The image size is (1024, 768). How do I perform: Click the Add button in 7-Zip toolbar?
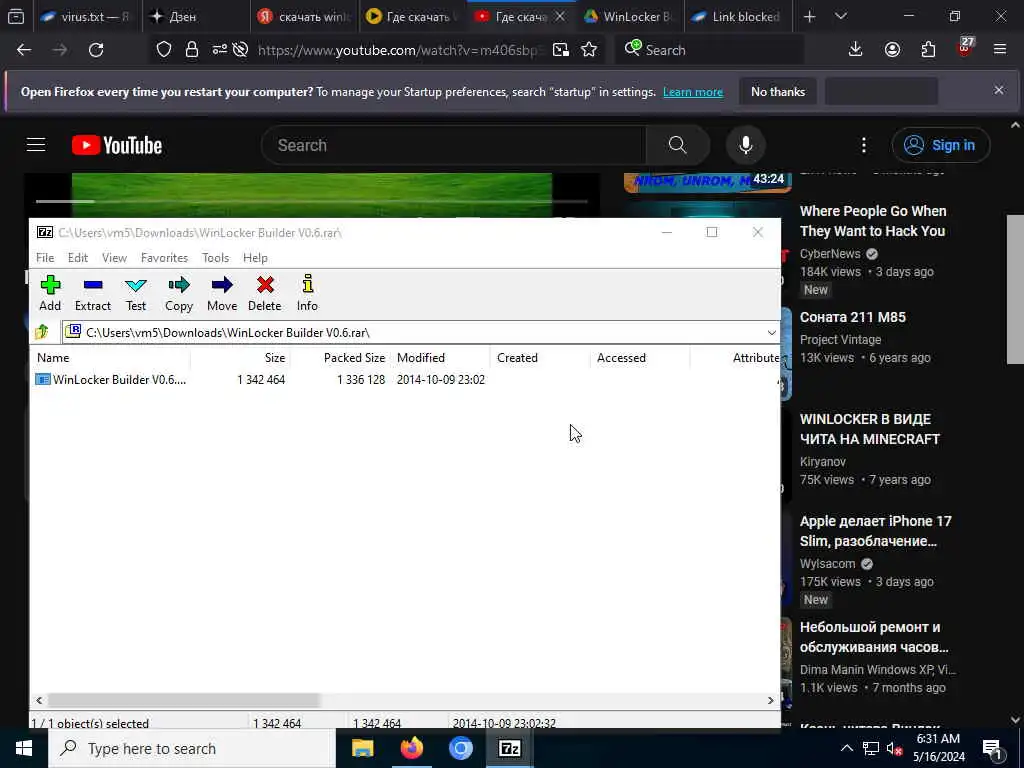pos(50,293)
